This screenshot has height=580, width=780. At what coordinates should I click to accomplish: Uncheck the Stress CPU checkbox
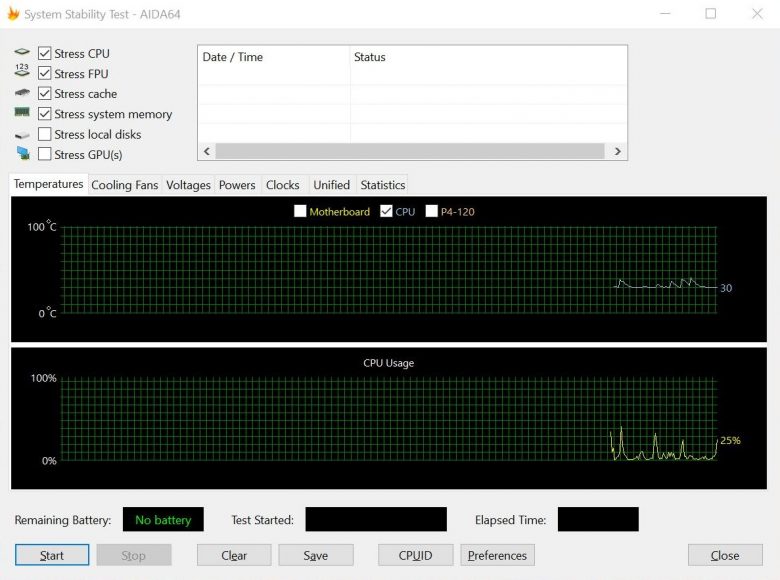44,53
